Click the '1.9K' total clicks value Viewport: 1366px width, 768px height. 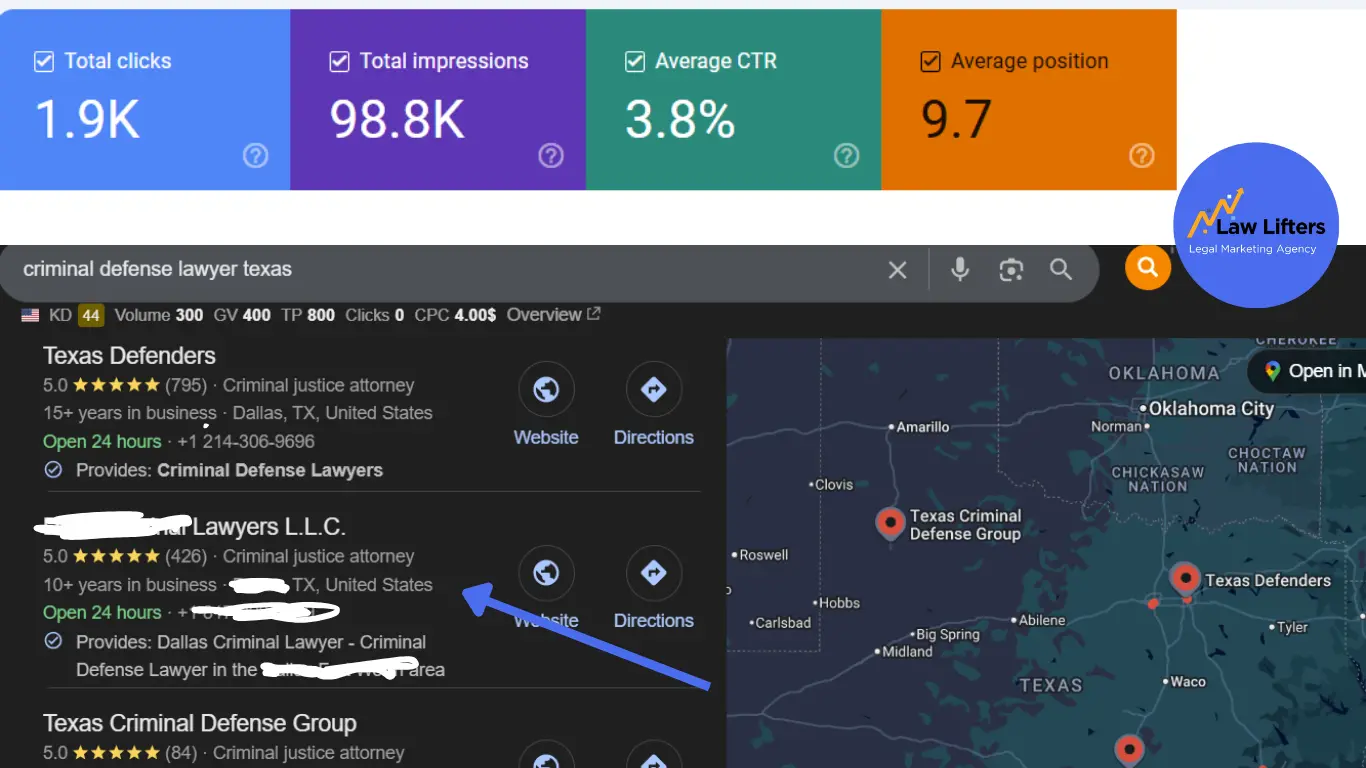coord(87,119)
